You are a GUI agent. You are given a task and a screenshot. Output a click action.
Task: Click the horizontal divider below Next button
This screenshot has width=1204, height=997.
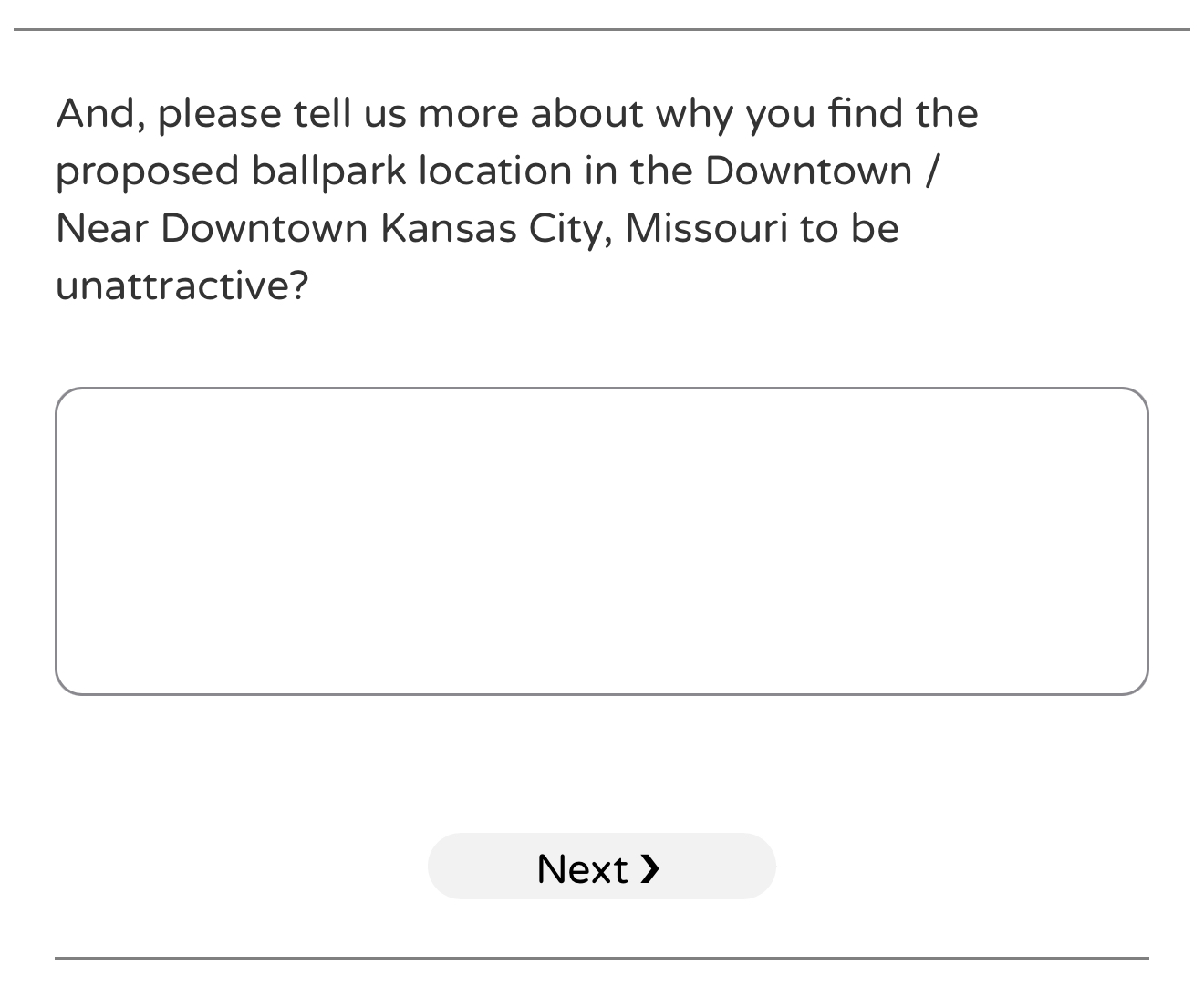601,958
